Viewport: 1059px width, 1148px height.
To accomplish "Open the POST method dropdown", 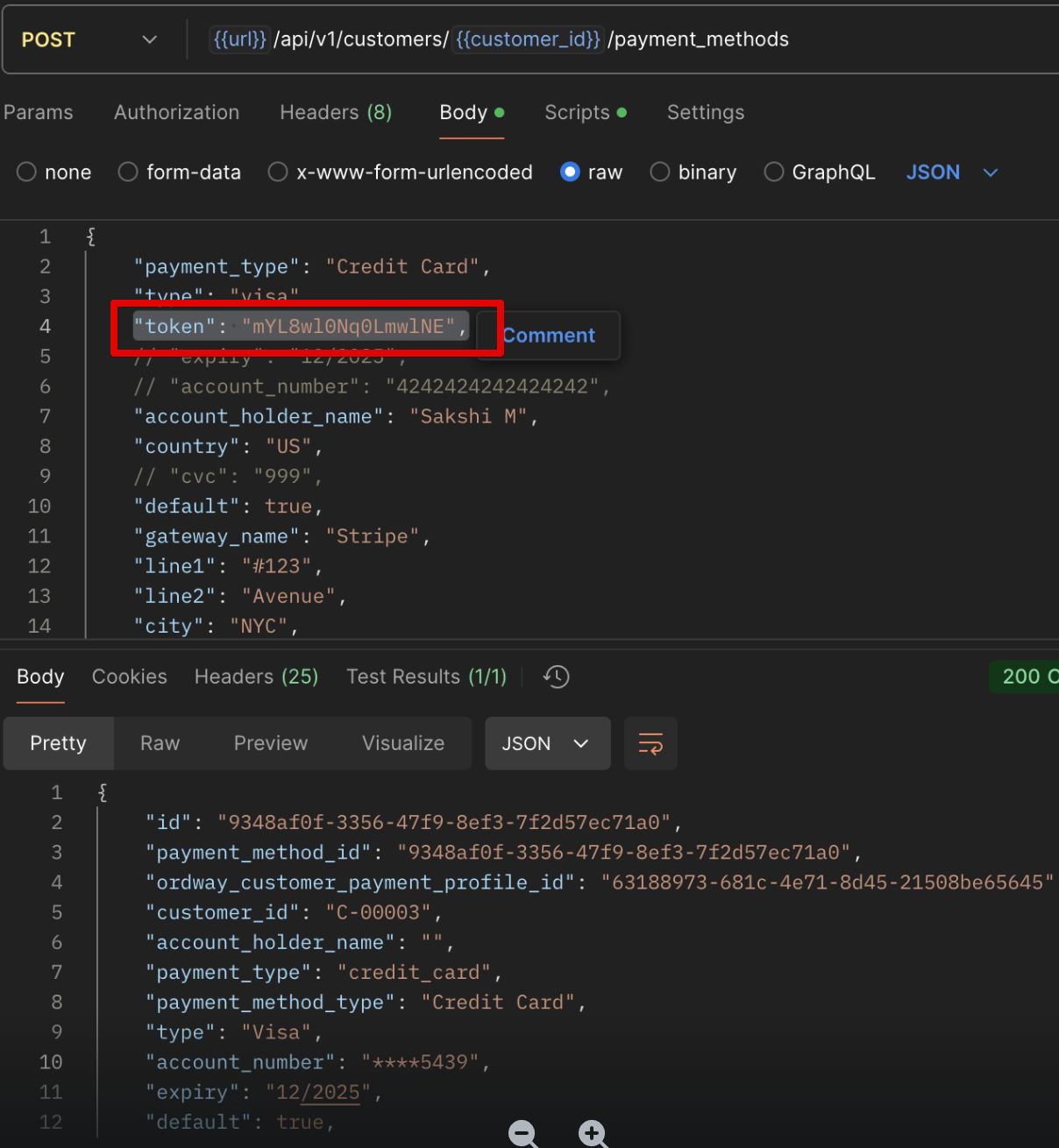I will coord(90,39).
